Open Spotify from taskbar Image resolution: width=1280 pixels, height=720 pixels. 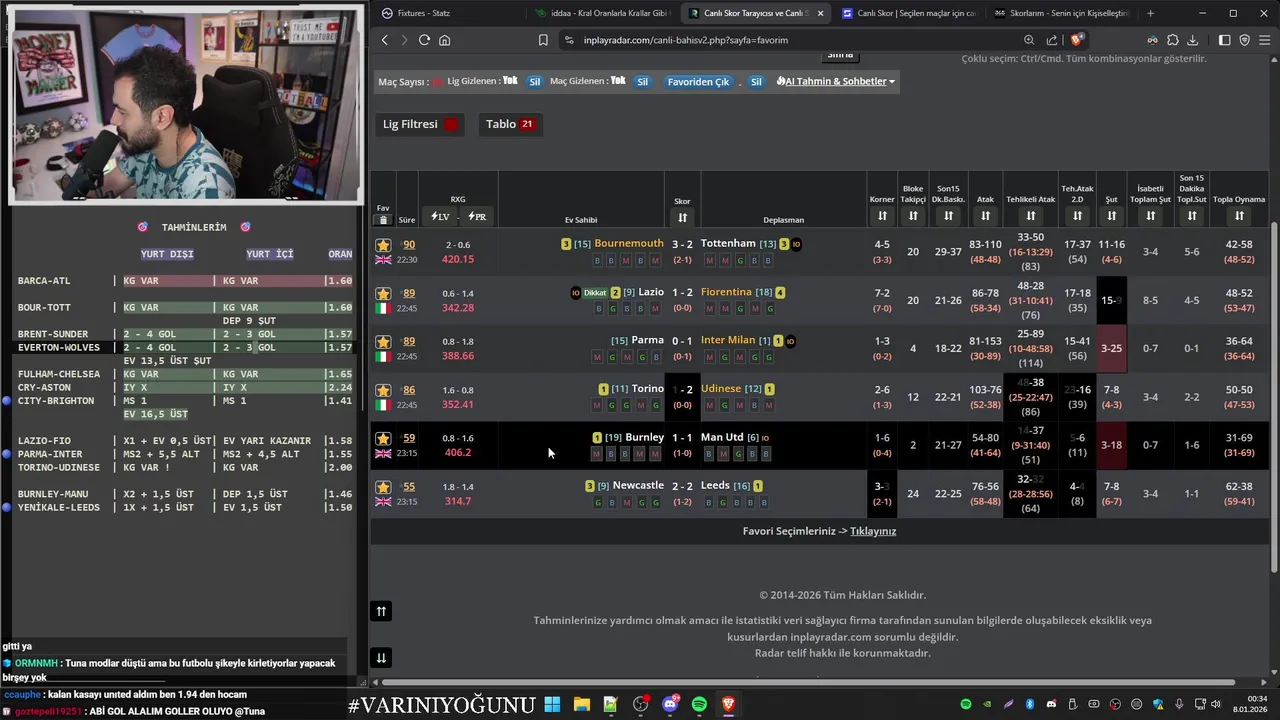pyautogui.click(x=699, y=704)
